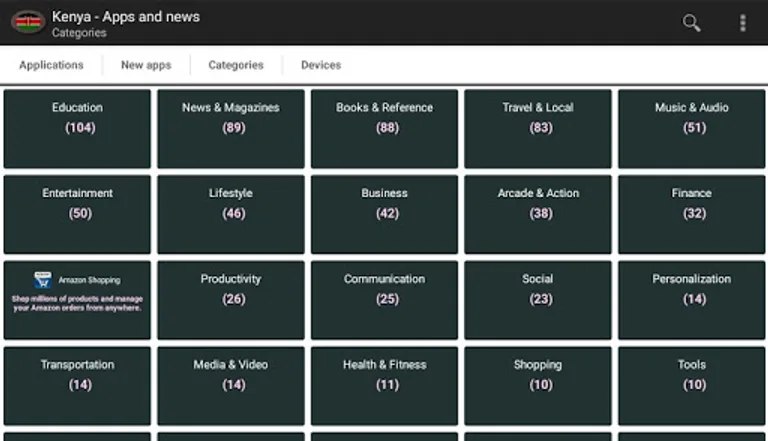
Task: Open the Business (42) category
Action: tap(384, 215)
